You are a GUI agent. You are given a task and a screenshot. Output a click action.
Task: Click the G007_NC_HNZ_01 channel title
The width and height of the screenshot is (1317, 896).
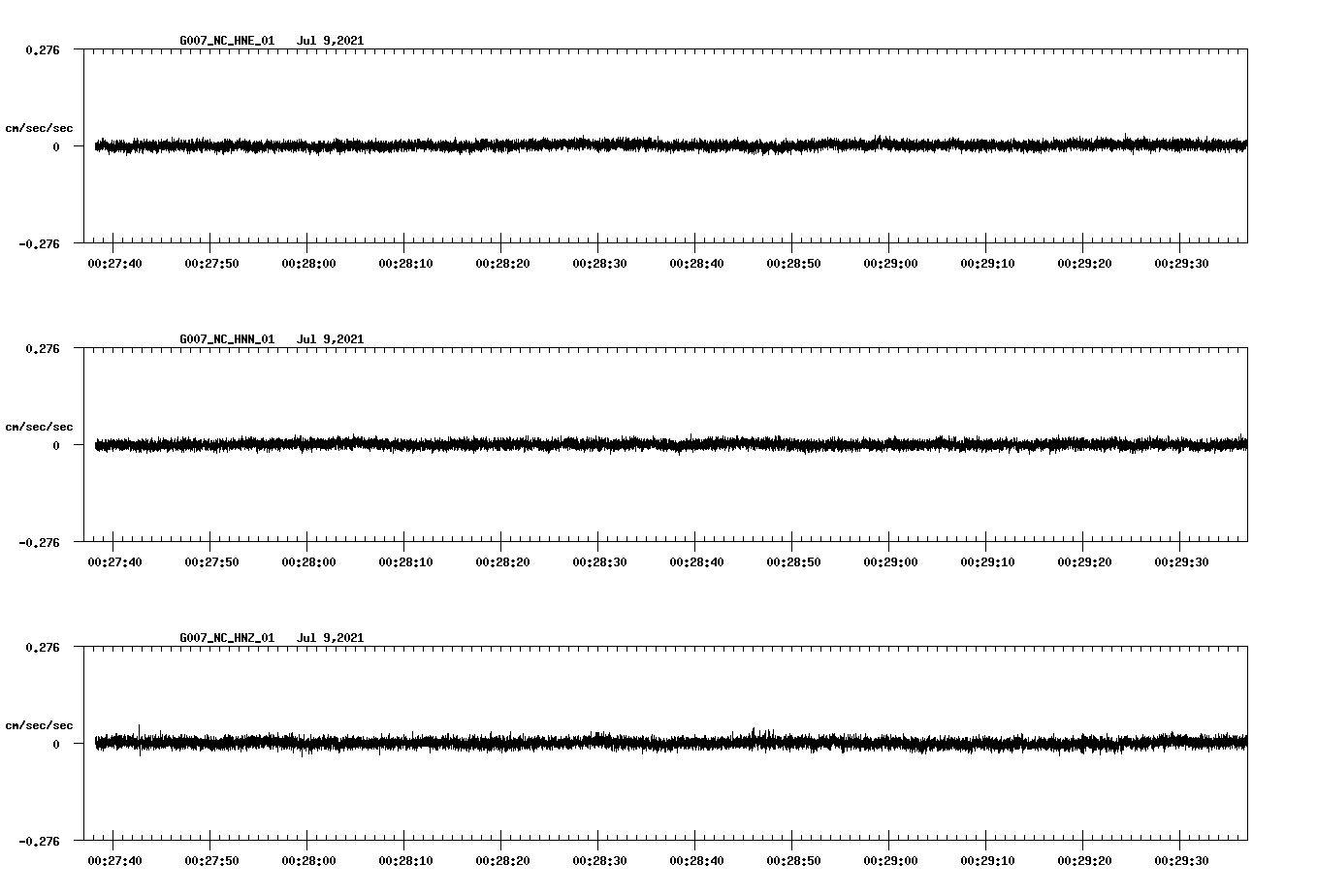coord(225,637)
